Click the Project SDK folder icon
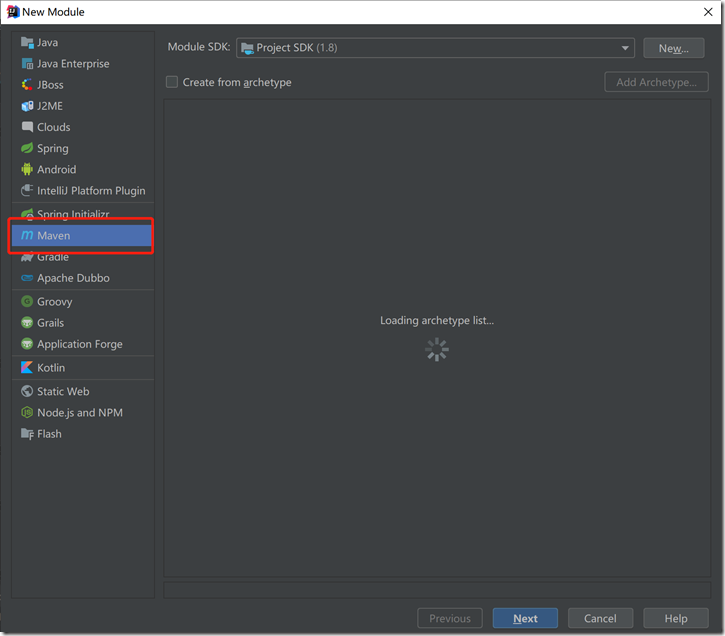 pyautogui.click(x=247, y=48)
